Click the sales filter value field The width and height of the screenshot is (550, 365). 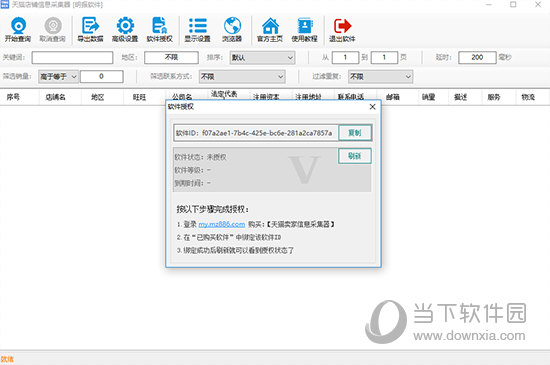pyautogui.click(x=102, y=76)
